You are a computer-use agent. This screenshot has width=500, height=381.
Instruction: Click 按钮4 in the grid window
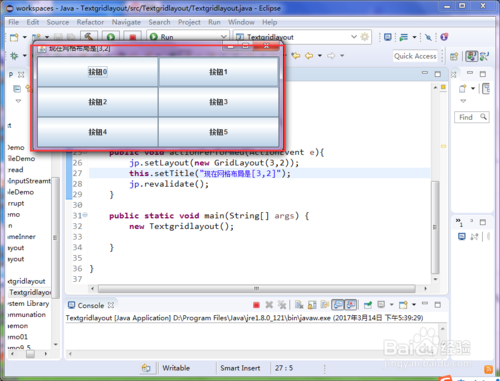[97, 132]
